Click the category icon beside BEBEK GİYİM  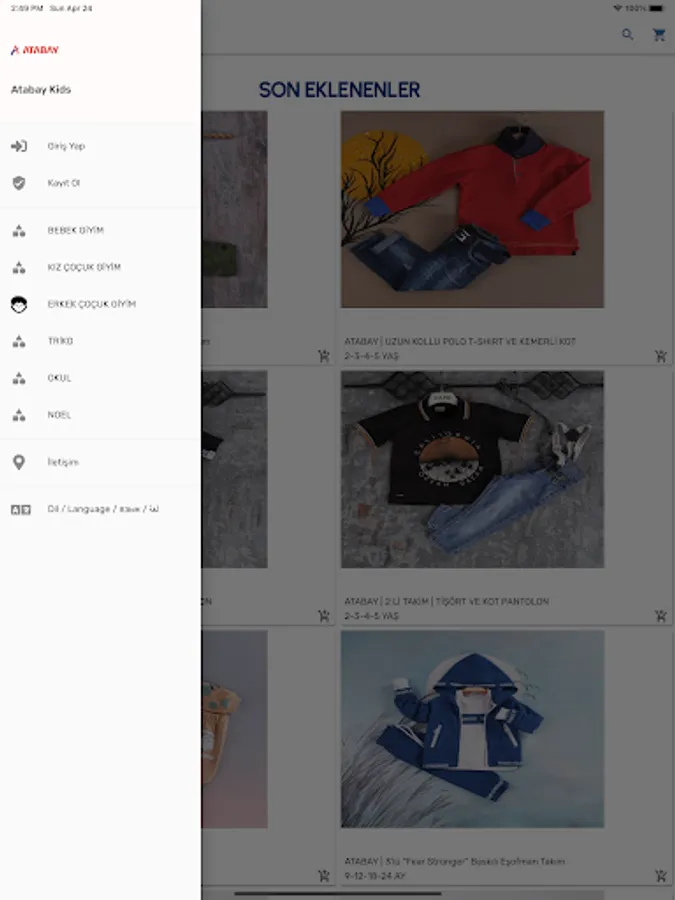point(19,230)
